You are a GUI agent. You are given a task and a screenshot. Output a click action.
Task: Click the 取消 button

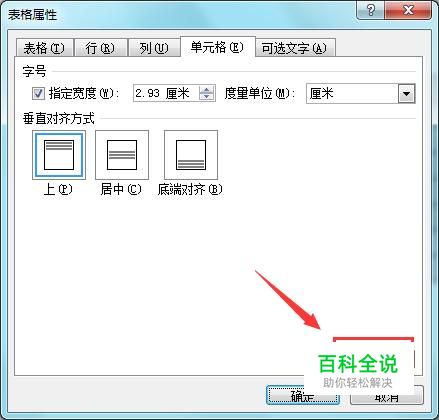[x=387, y=396]
